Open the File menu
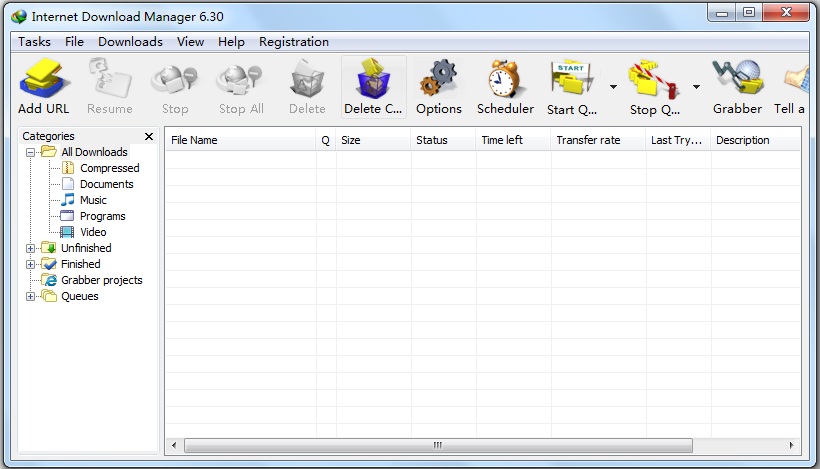Viewport: 820px width, 469px height. pyautogui.click(x=74, y=42)
